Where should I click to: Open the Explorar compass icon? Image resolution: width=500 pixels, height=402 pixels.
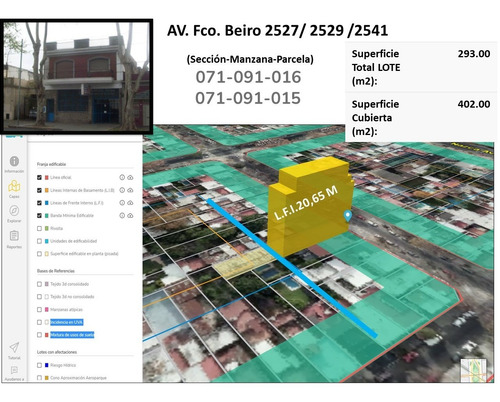[x=14, y=210]
